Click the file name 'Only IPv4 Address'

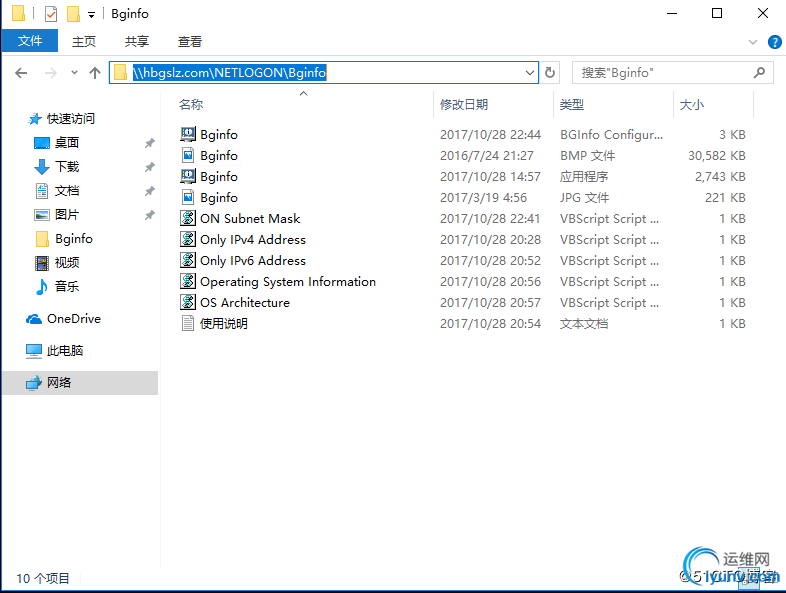pyautogui.click(x=253, y=240)
